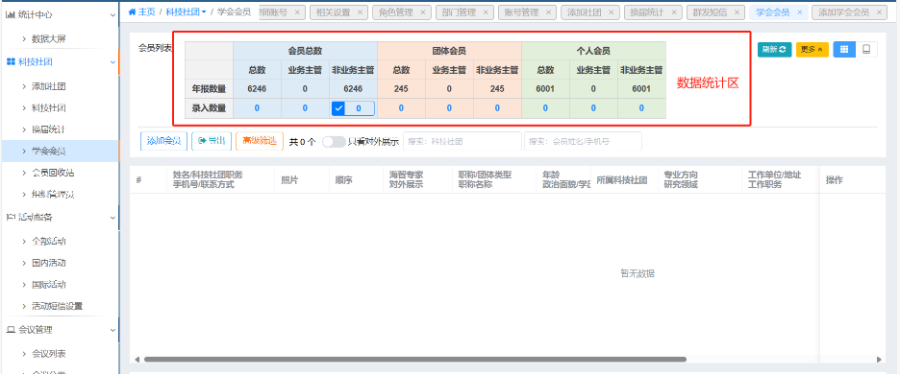This screenshot has height=374, width=900.
Task: Click the right arrow of horizontal scrollbar
Action: pos(879,360)
